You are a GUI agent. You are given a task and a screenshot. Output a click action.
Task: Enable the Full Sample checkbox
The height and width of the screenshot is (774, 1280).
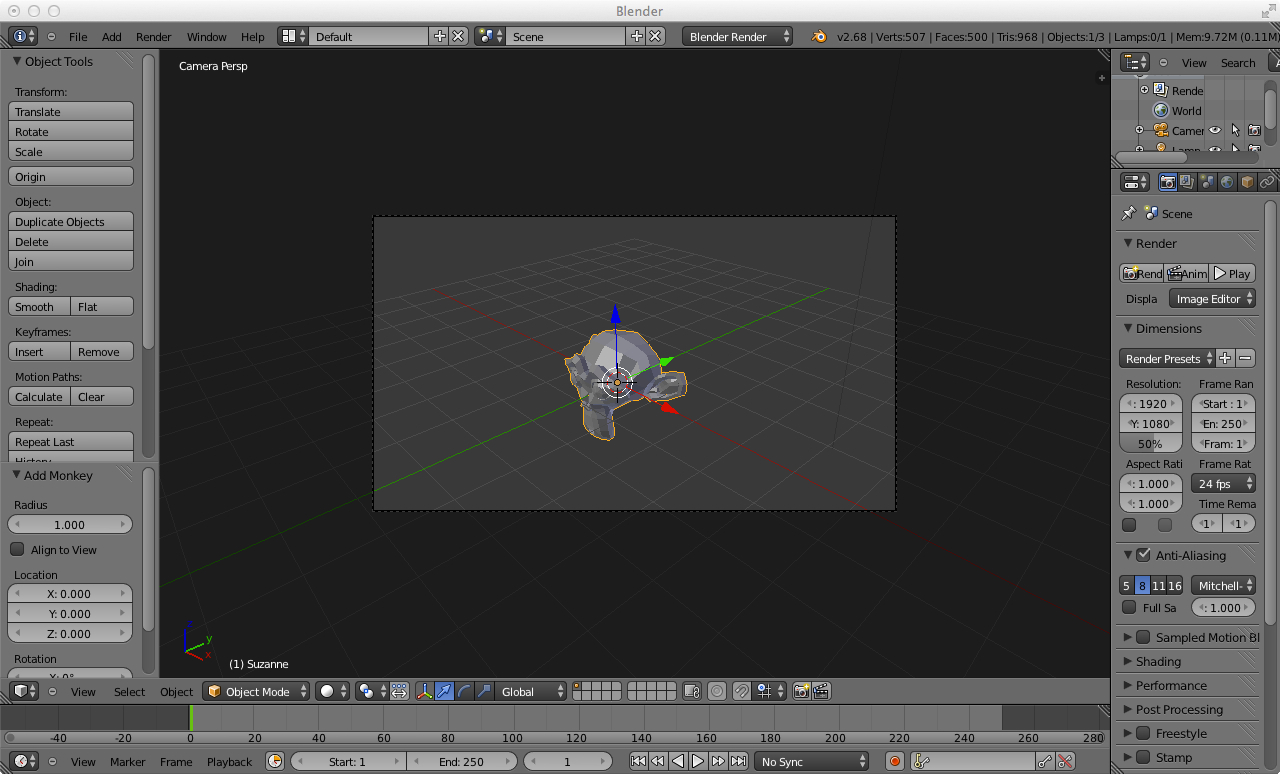click(x=1129, y=607)
